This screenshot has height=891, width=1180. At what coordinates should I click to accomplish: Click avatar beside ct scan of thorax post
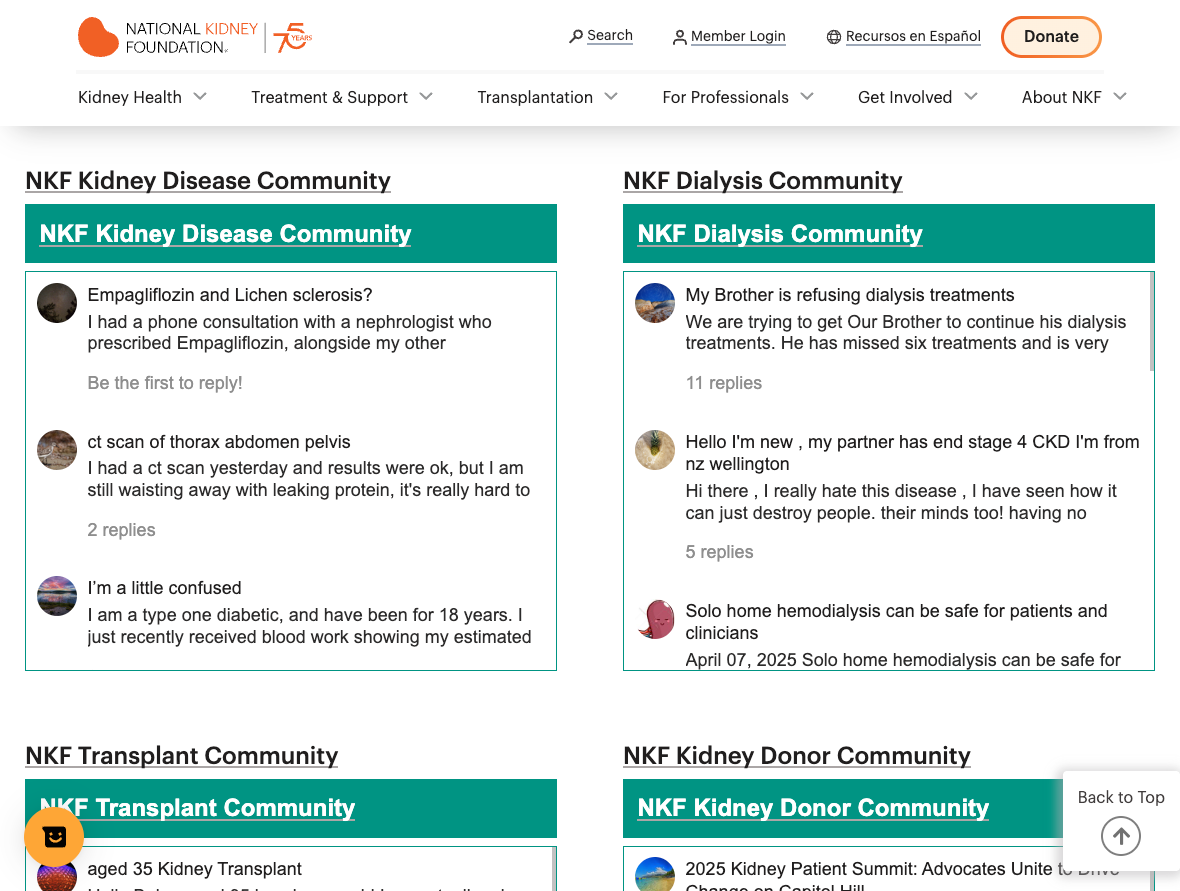point(57,450)
